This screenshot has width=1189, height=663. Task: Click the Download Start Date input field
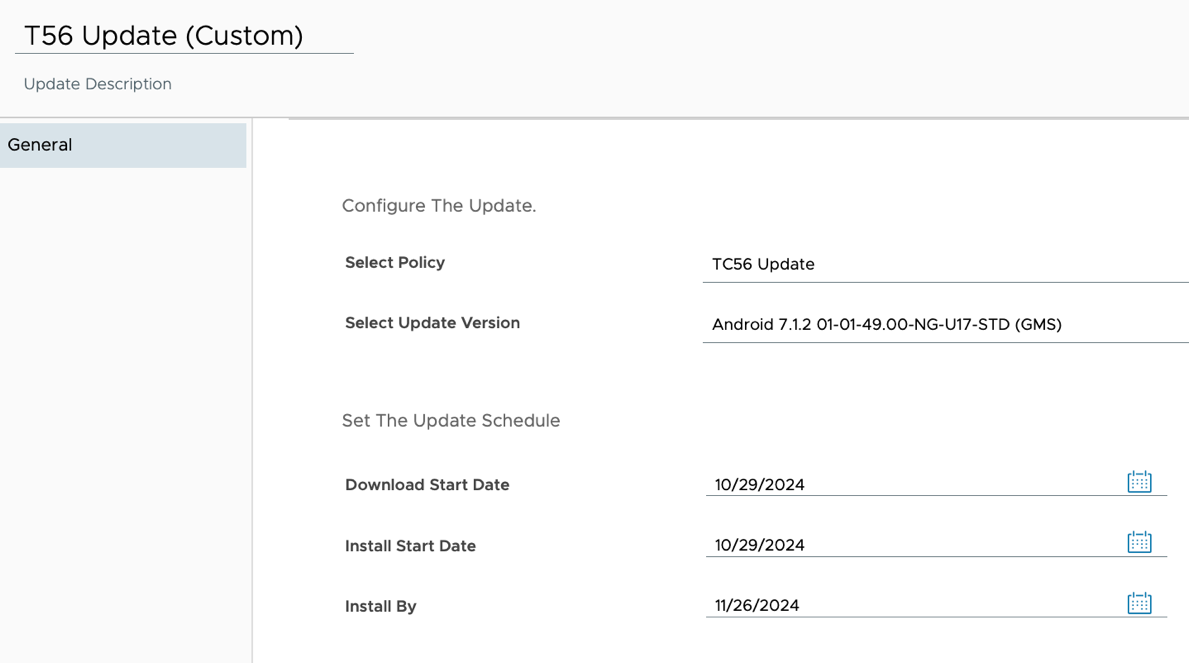click(x=910, y=485)
